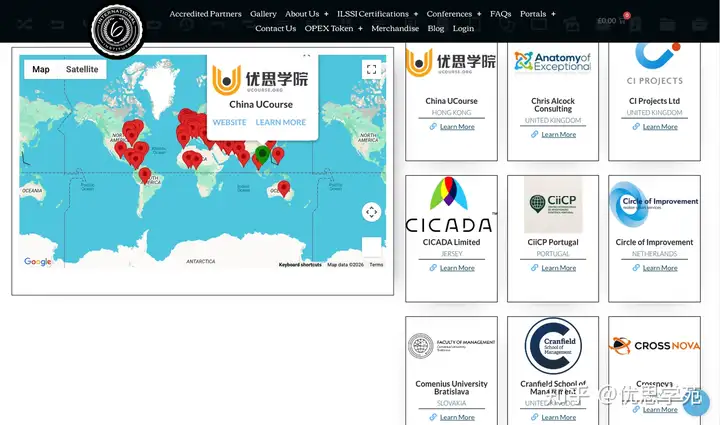Click the red map pin on Australia
The height and width of the screenshot is (425, 720).
point(284,189)
